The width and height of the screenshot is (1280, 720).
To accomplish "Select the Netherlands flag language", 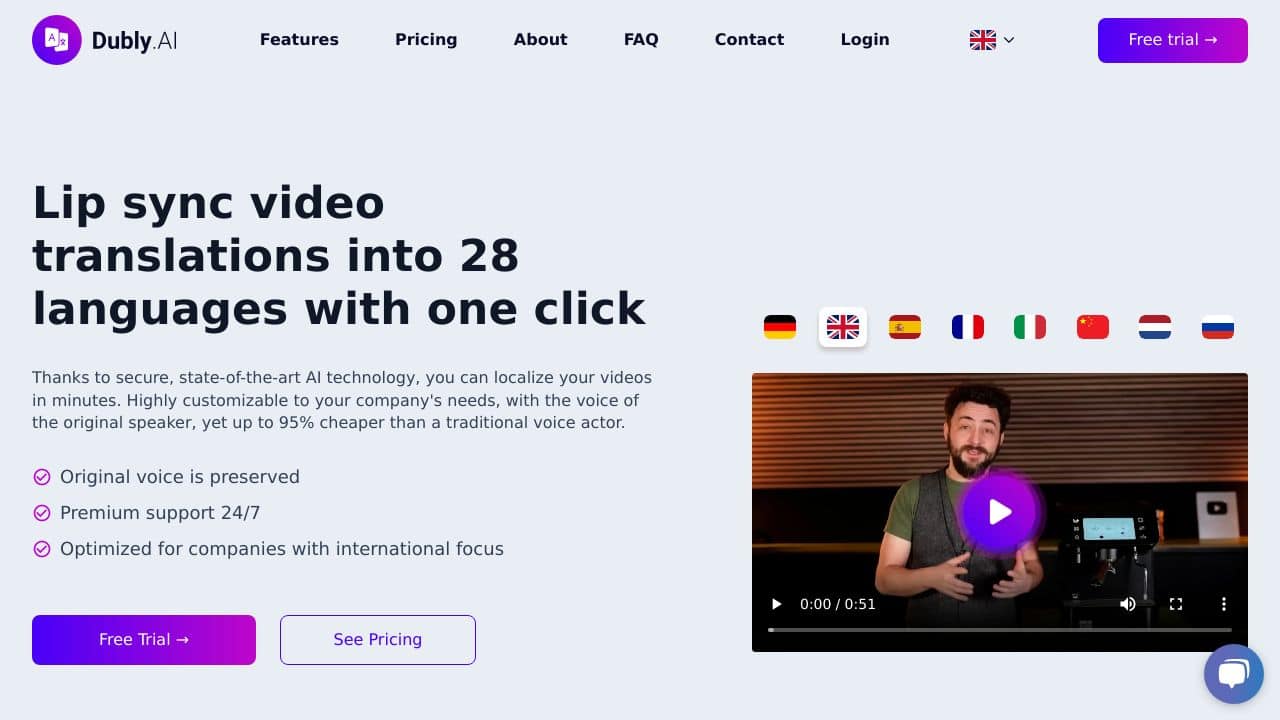I will click(1155, 327).
